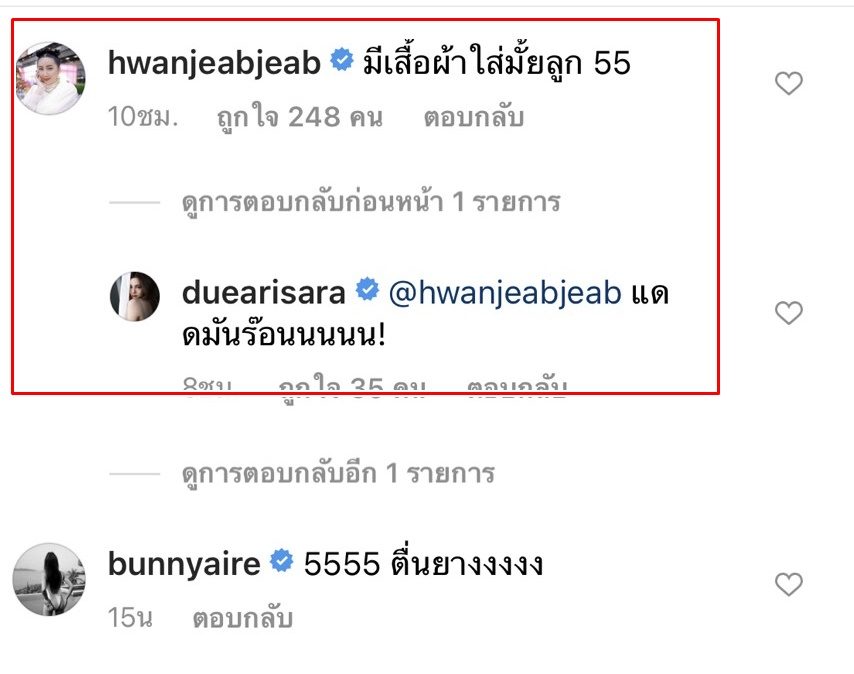The image size is (854, 674).
Task: Click the @hwanjeabjeab mention in the reply
Action: point(505,293)
